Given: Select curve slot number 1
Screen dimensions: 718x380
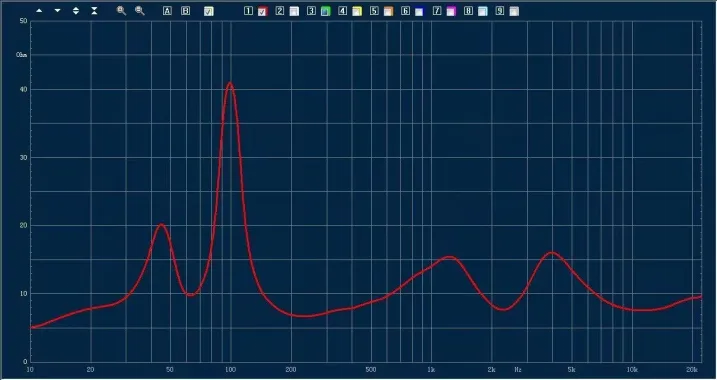Looking at the screenshot, I should pyautogui.click(x=248, y=11).
